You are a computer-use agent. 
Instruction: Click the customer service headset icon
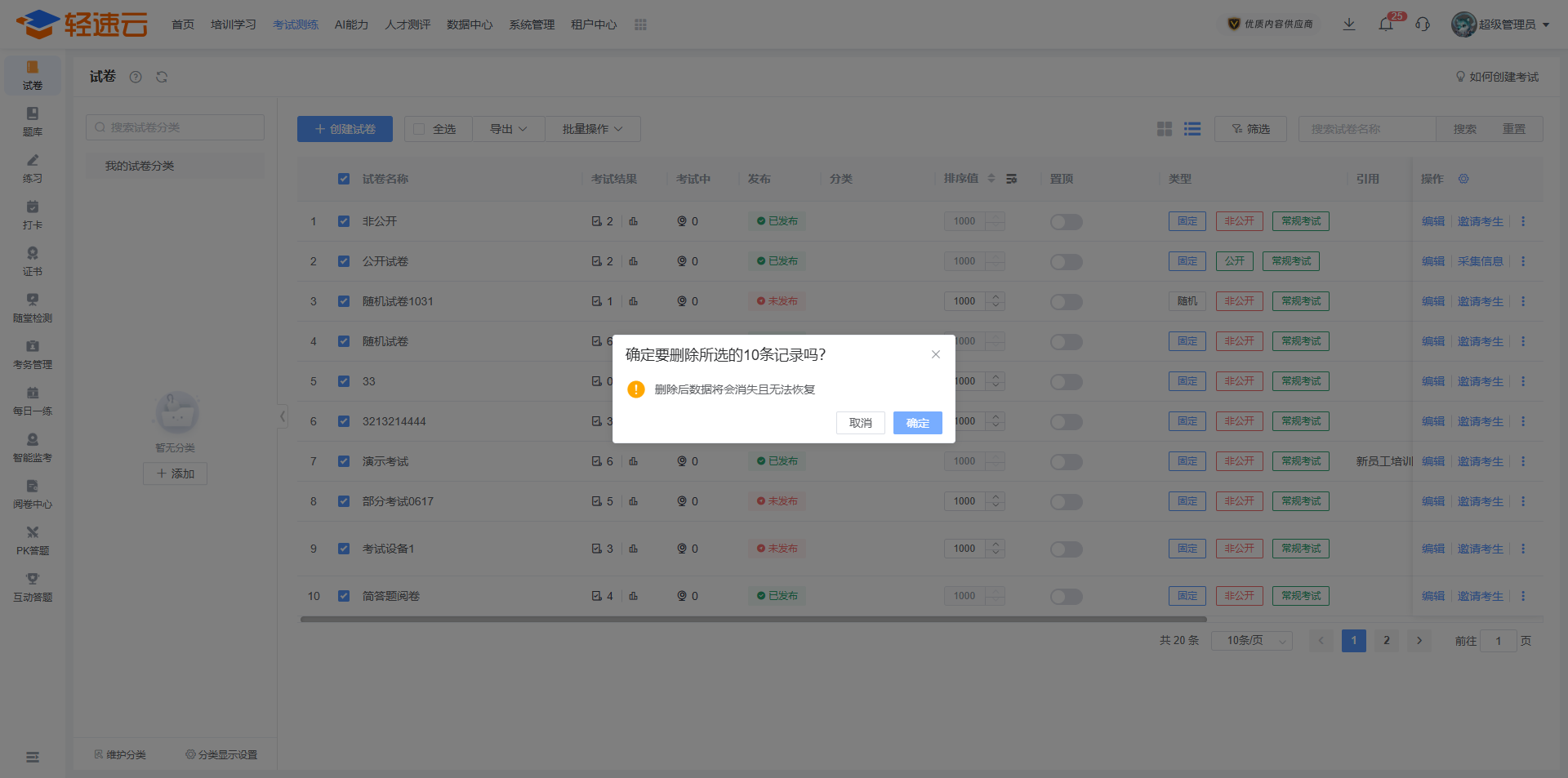tap(1423, 24)
